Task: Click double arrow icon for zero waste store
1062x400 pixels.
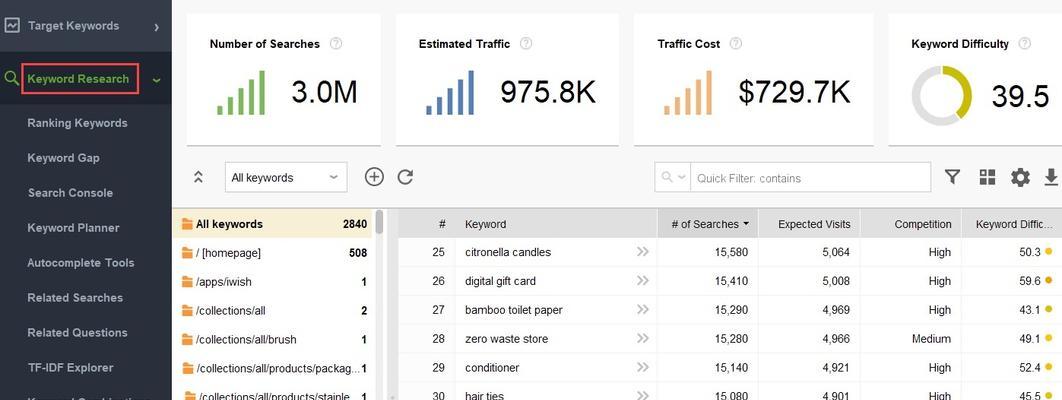Action: 642,339
